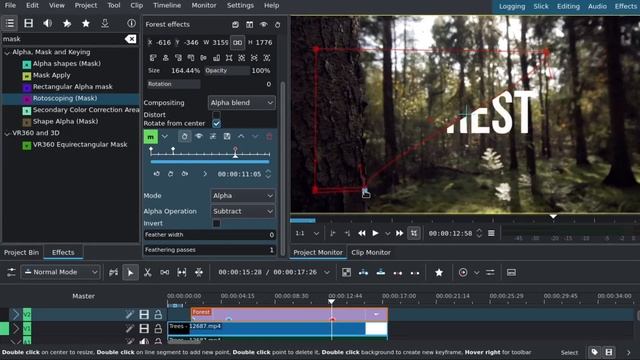
Task: Toggle mixed audio thumbnail preview icon
Action: coord(346,272)
